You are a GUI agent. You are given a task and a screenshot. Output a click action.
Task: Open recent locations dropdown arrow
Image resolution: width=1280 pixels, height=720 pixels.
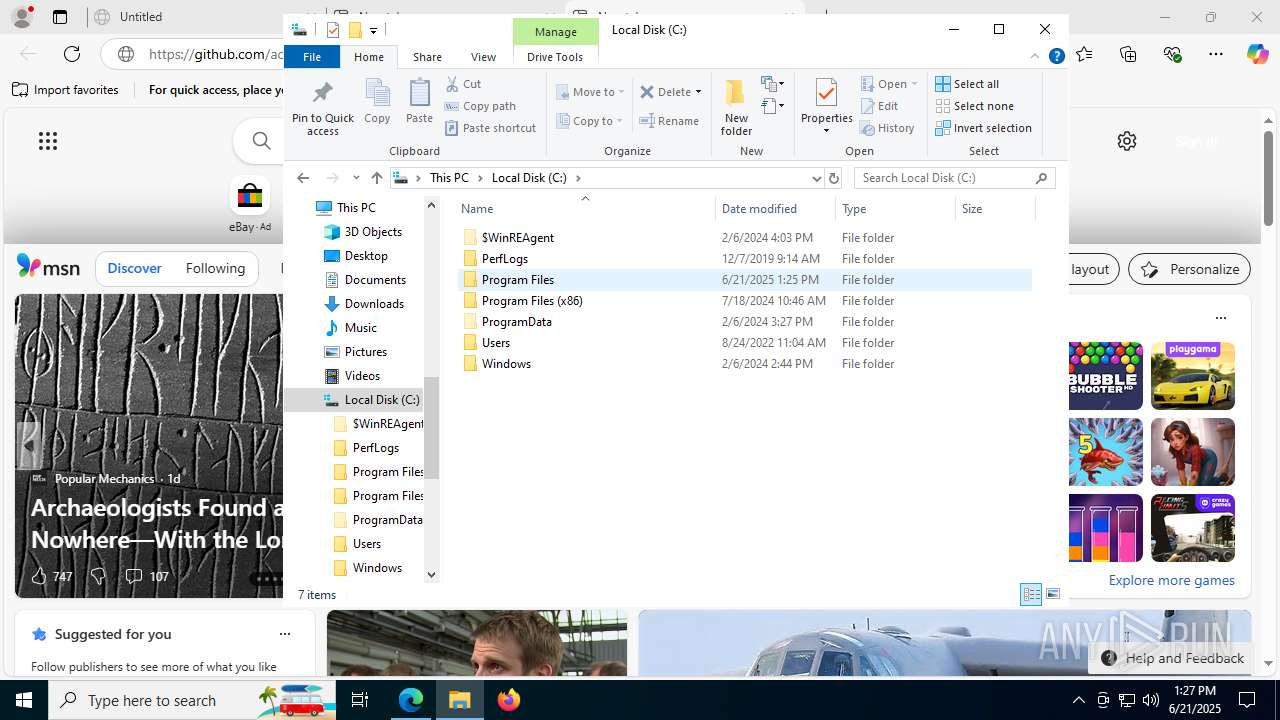pyautogui.click(x=356, y=178)
